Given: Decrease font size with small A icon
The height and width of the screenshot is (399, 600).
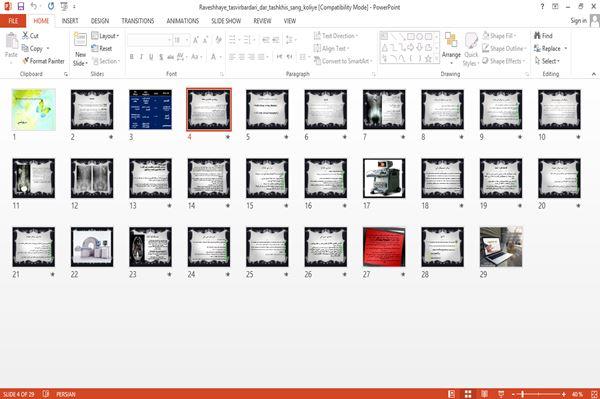Looking at the screenshot, I should [x=205, y=40].
